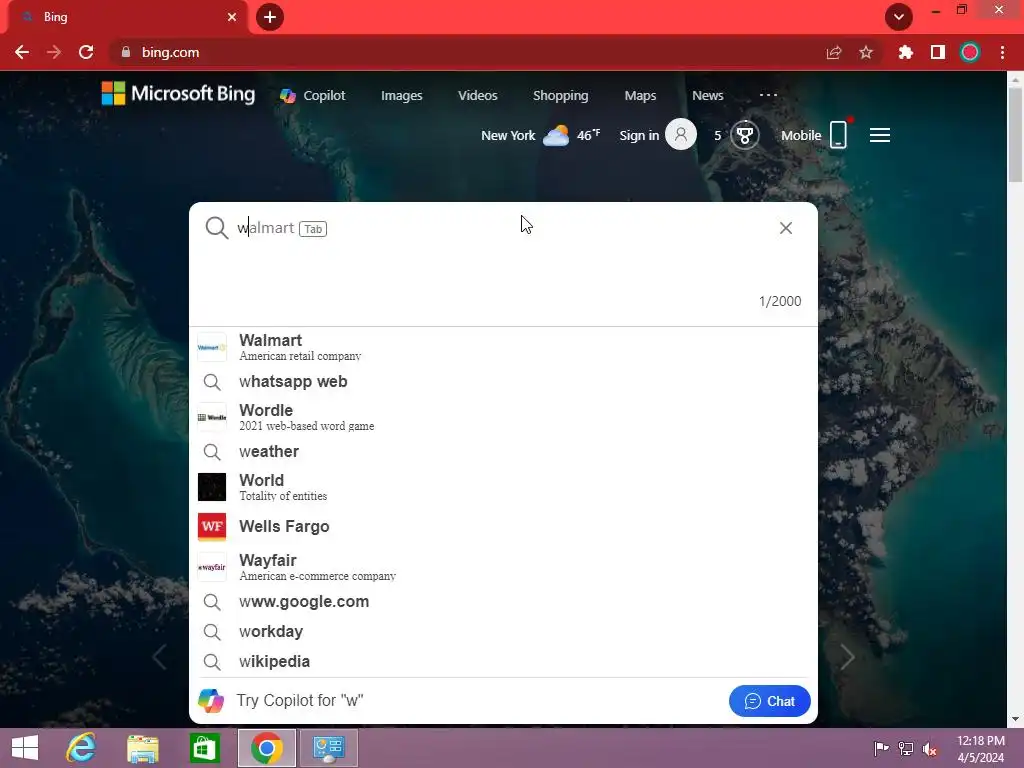Expand the three-dot more menu
1024x768 pixels.
coord(768,95)
